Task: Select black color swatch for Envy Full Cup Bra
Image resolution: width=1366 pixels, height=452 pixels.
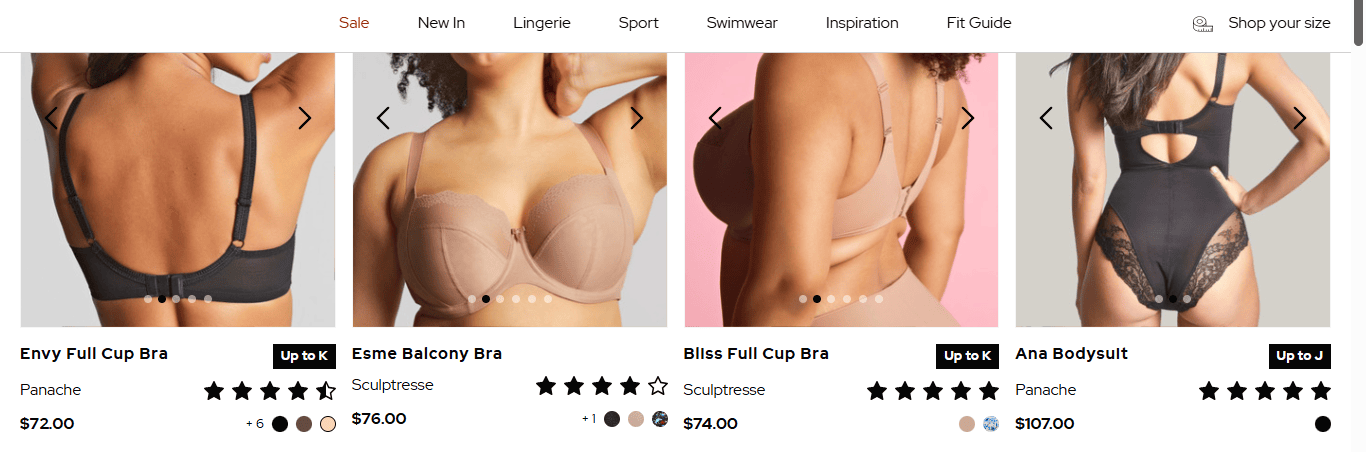Action: (x=280, y=424)
